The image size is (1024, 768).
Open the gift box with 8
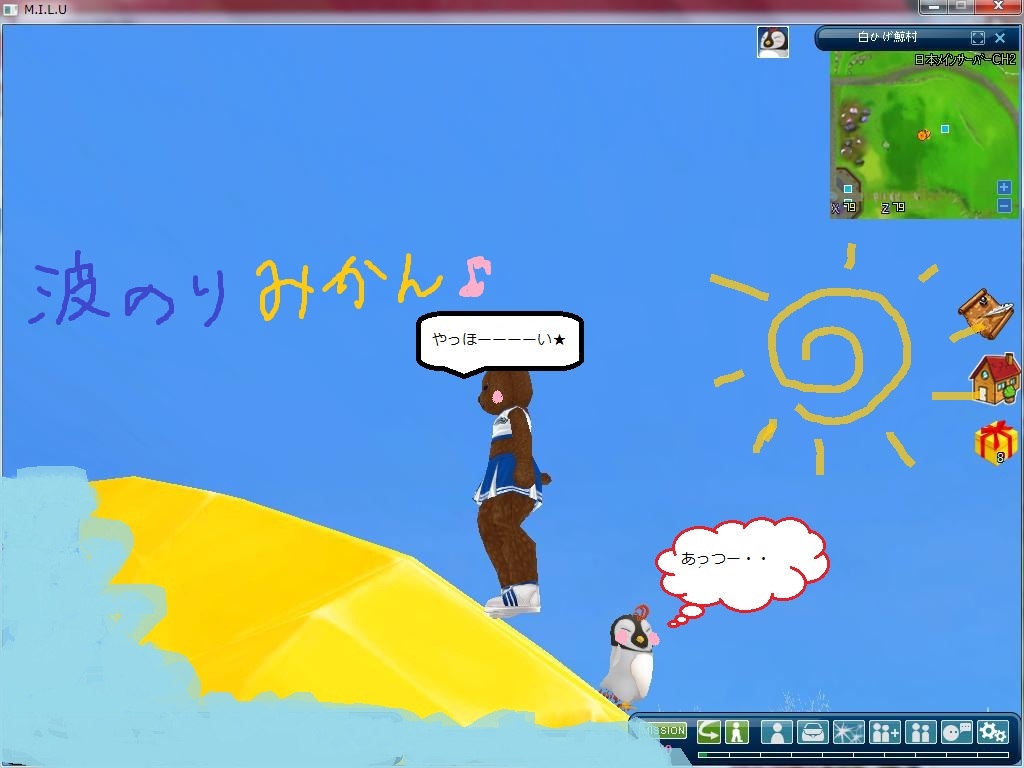pyautogui.click(x=995, y=442)
